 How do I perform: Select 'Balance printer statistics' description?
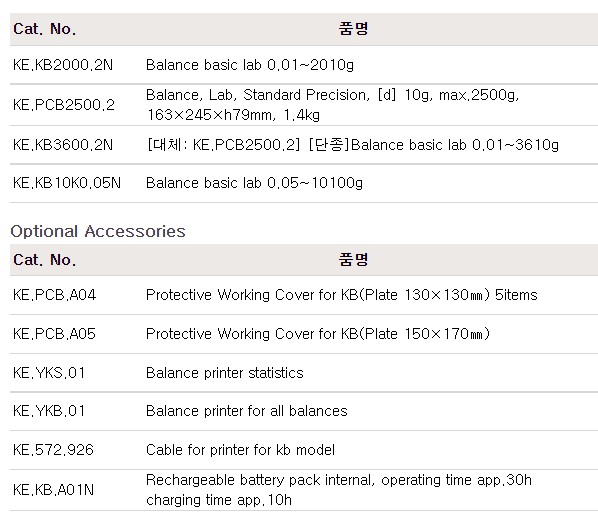coord(225,373)
